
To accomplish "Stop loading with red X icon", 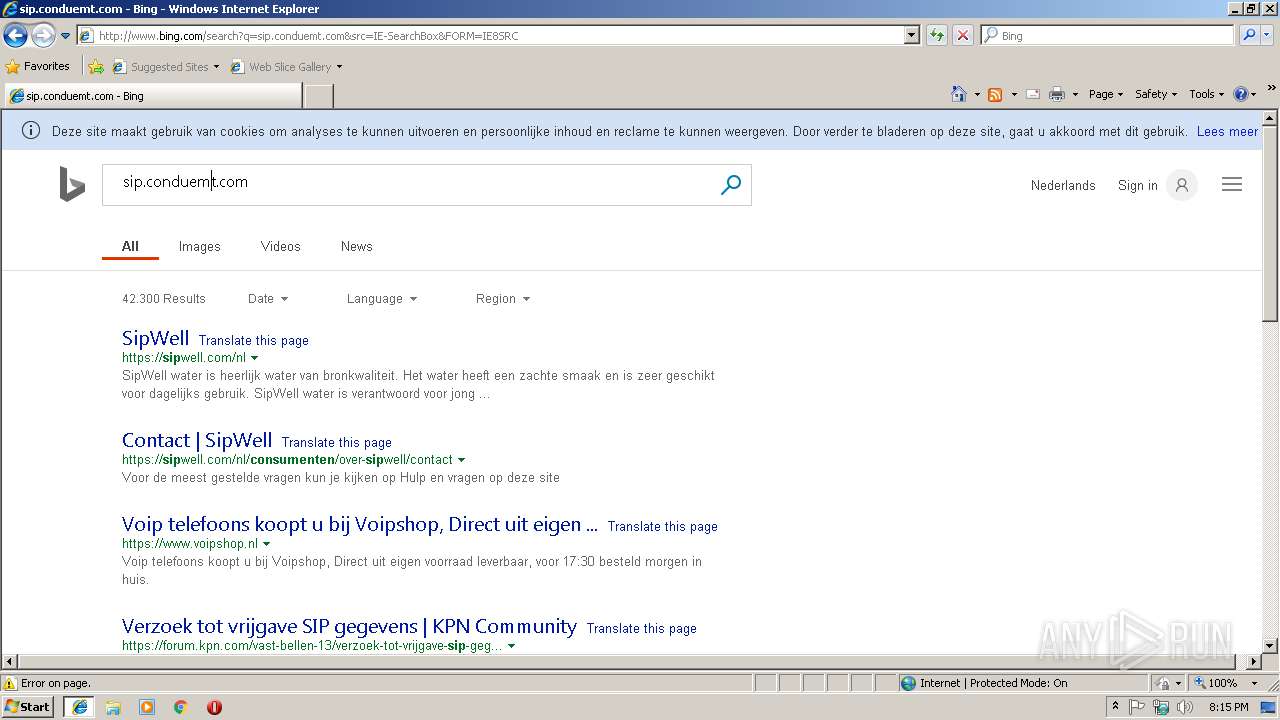I will pos(962,35).
